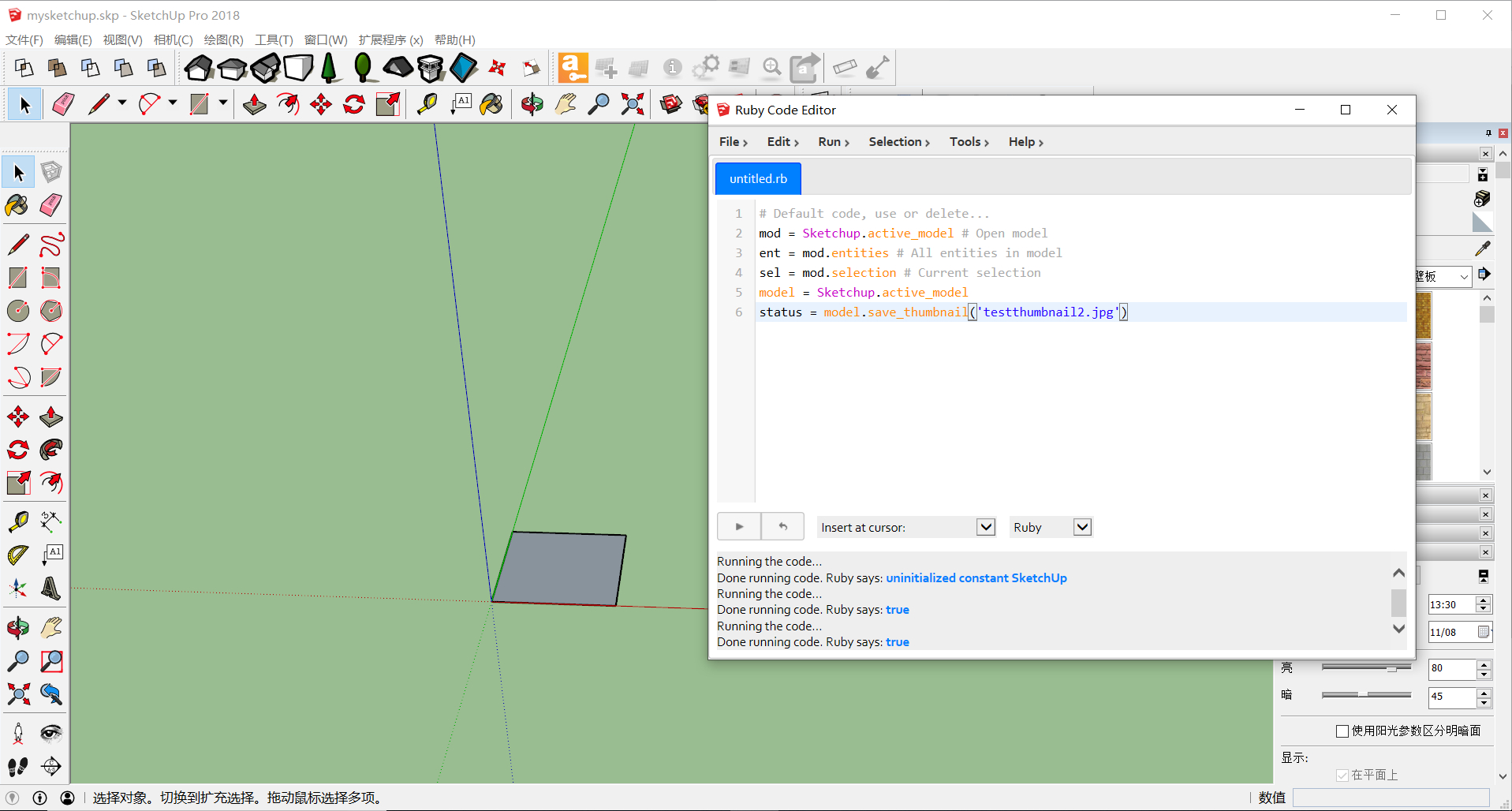Click the geo-location person icon in status bar

pyautogui.click(x=68, y=798)
